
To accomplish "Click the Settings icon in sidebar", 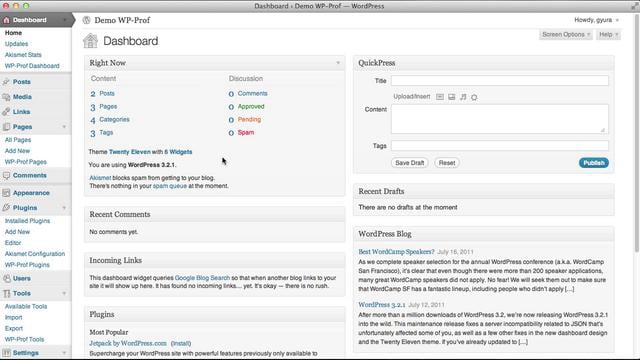I will coord(6,353).
